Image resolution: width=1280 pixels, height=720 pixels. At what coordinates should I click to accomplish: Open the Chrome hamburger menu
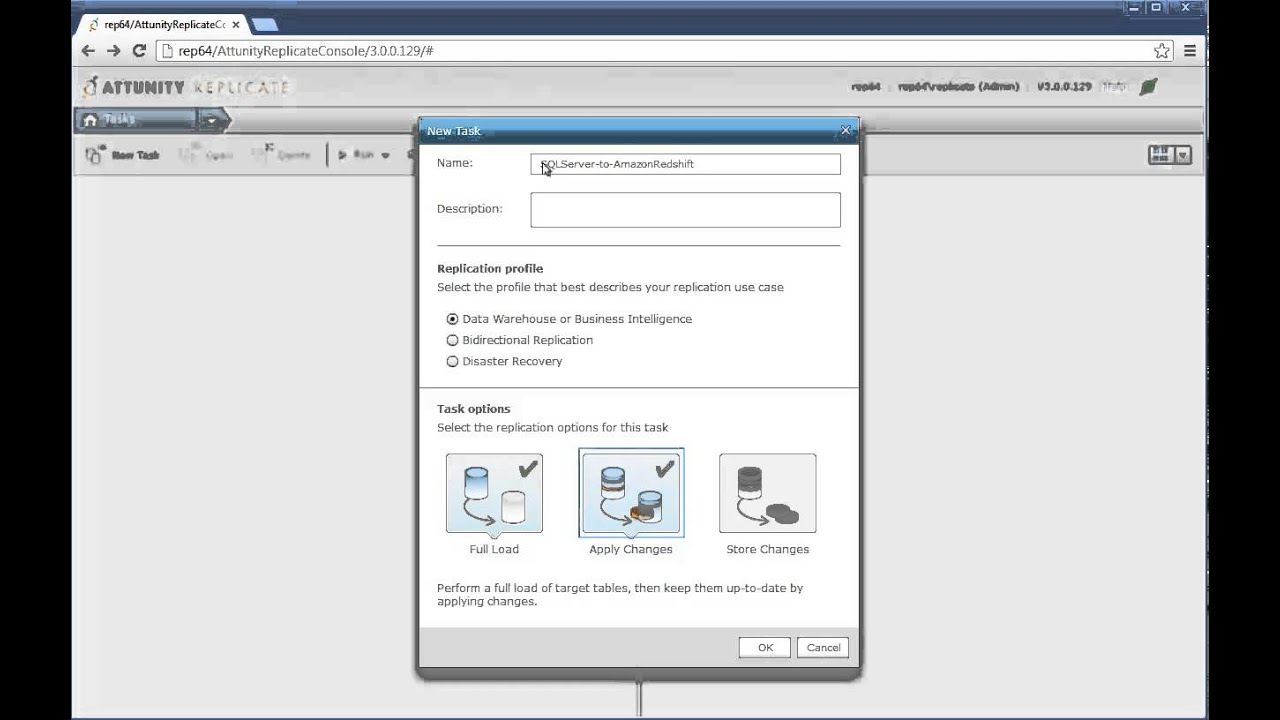point(1190,50)
